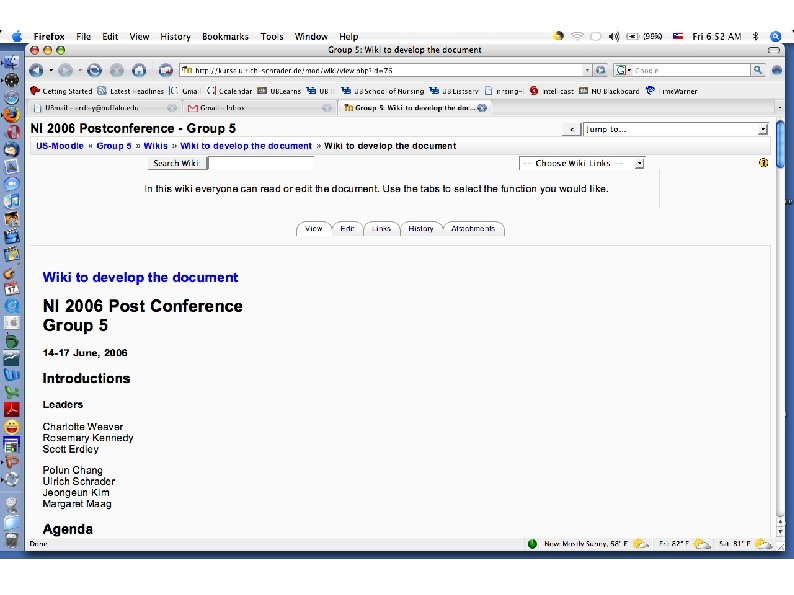Open Adobe Acrobat from the Dock
This screenshot has height=595, width=794.
12,409
